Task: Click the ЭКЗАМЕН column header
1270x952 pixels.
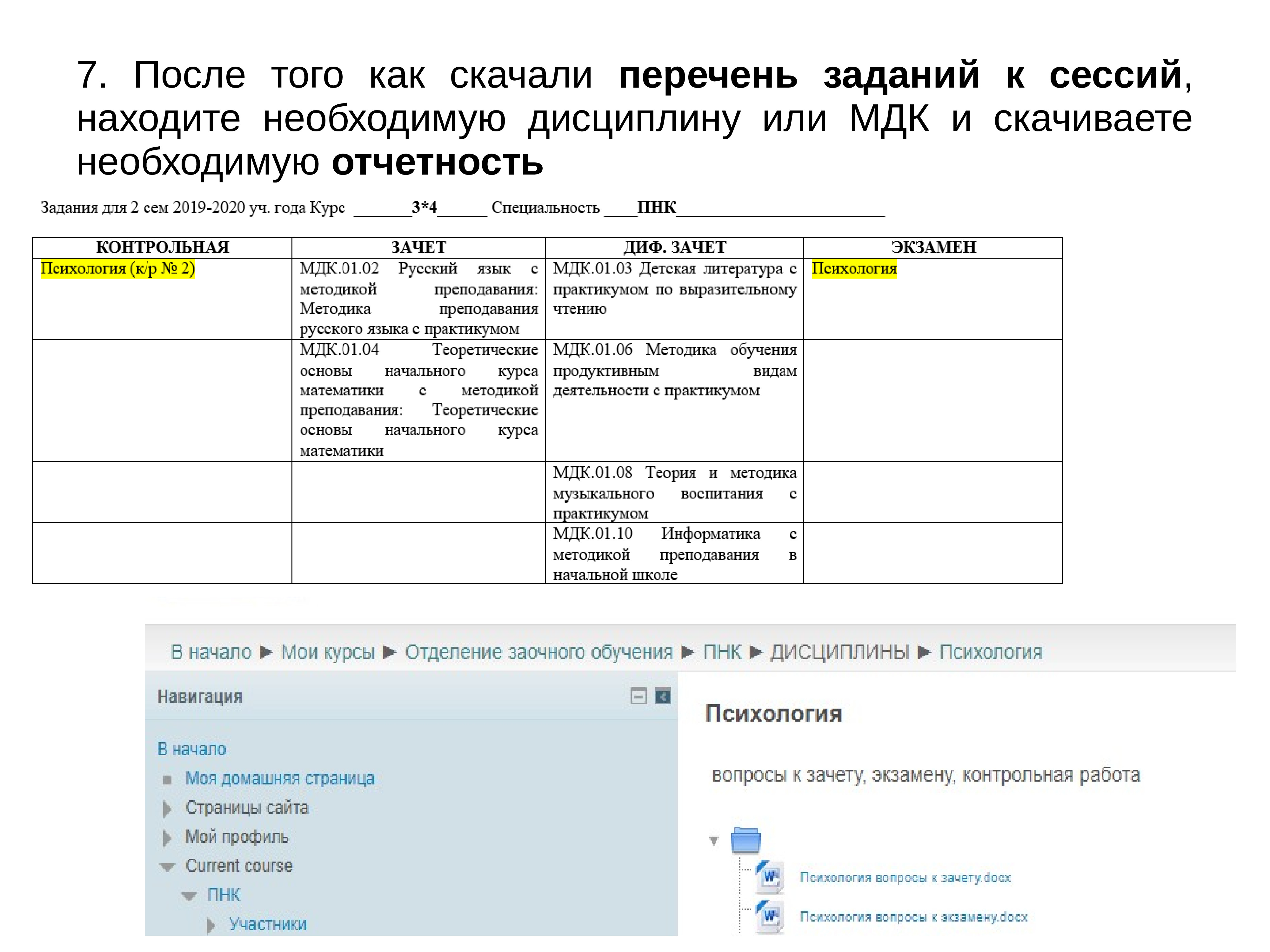Action: (x=933, y=247)
